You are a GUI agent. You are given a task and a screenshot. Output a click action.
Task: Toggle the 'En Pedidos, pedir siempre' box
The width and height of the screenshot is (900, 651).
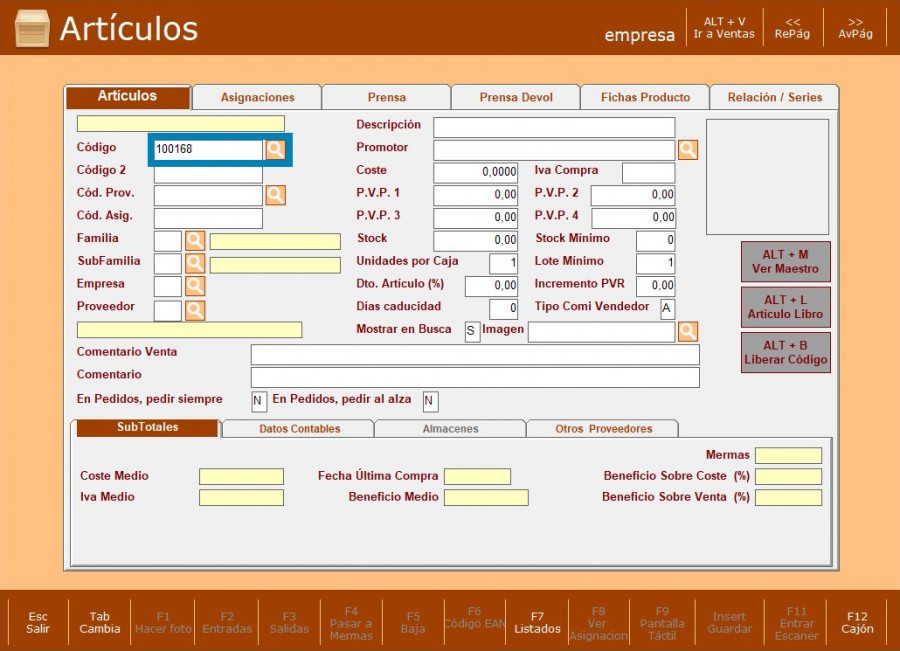259,401
